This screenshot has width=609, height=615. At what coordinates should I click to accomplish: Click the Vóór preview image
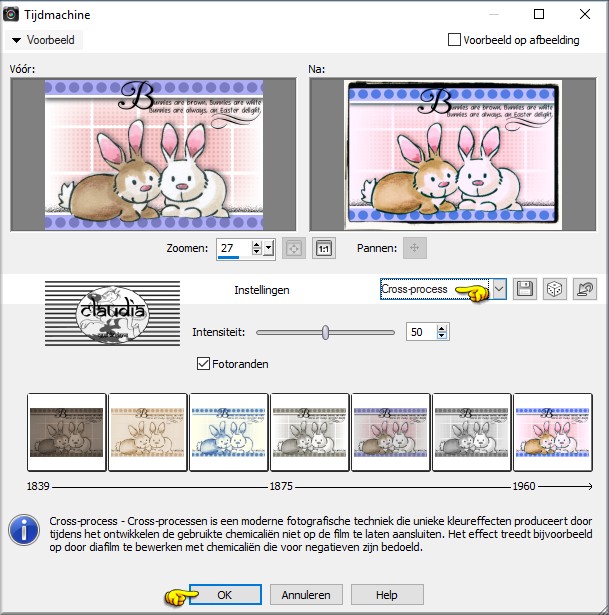(153, 155)
